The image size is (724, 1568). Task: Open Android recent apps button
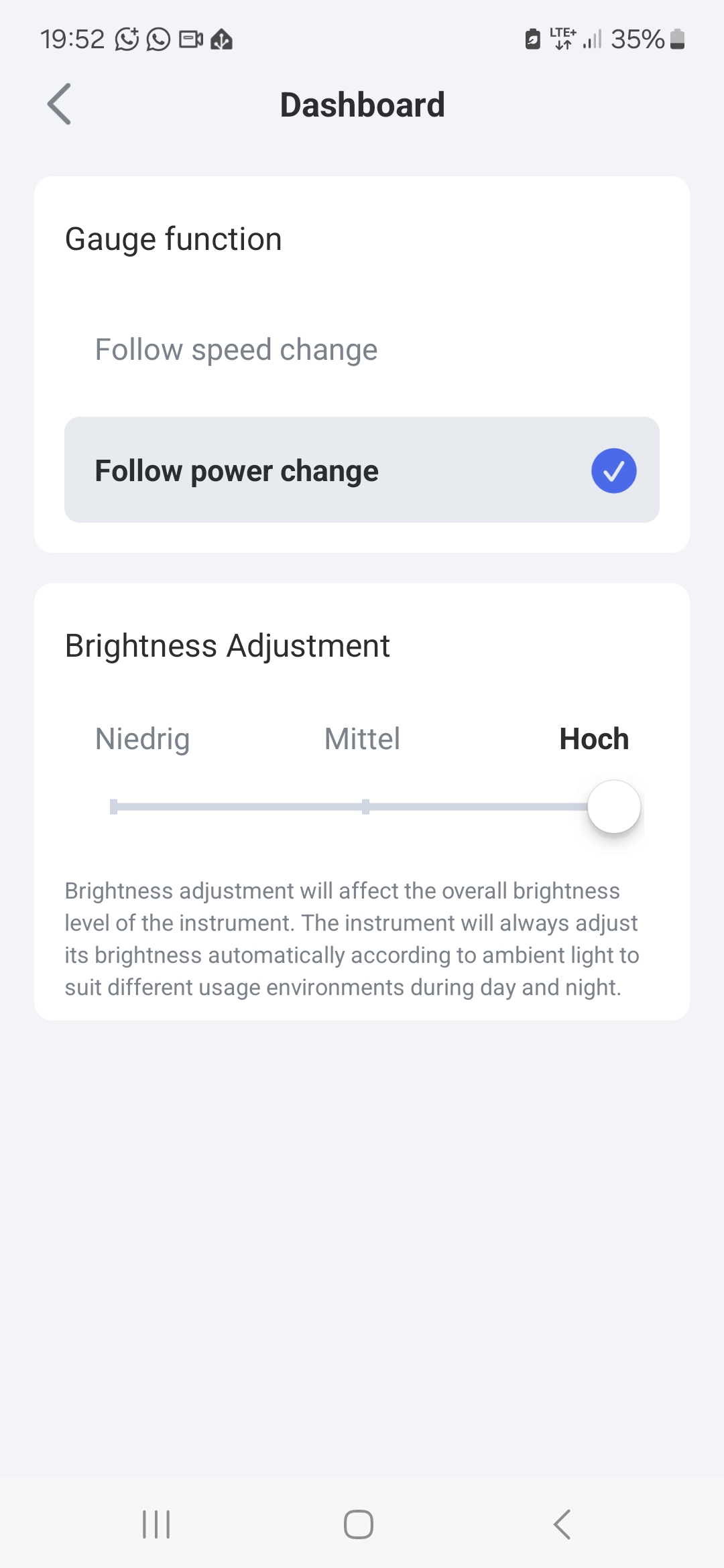point(156,1524)
